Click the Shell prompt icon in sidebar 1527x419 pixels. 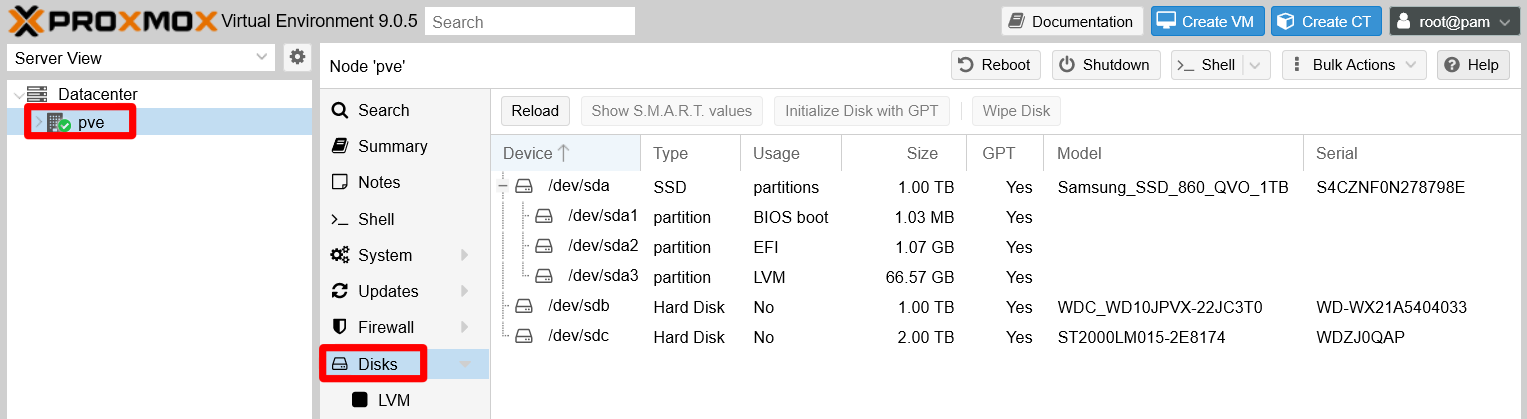(340, 219)
